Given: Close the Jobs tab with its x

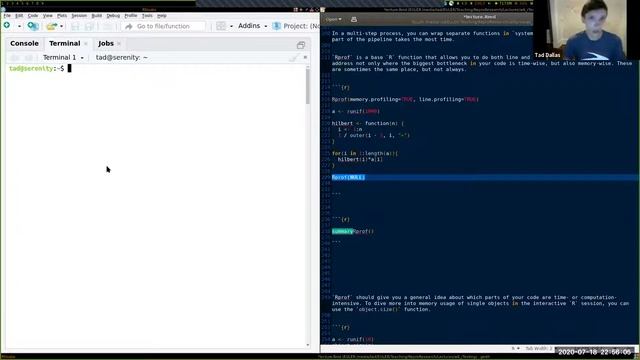Looking at the screenshot, I should (119, 44).
